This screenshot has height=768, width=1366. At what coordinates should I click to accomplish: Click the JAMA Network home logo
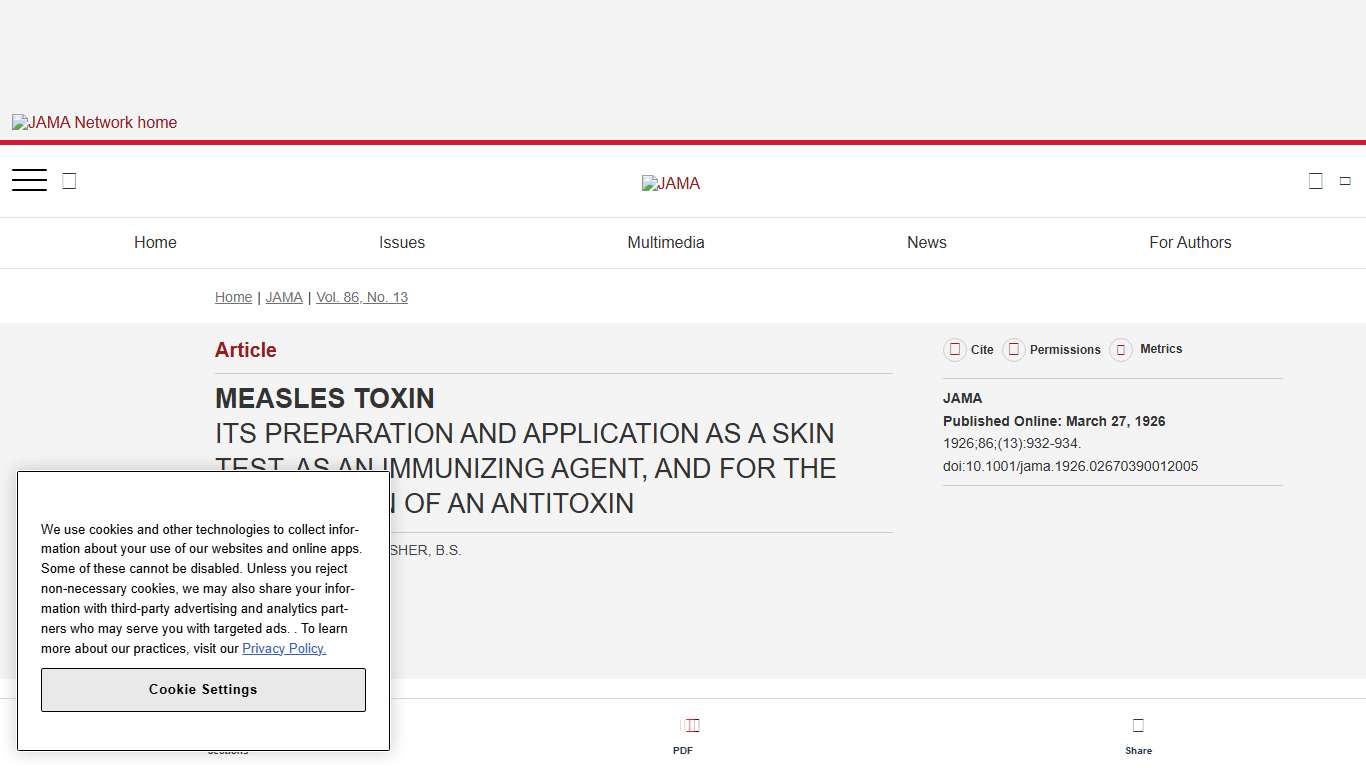click(95, 122)
